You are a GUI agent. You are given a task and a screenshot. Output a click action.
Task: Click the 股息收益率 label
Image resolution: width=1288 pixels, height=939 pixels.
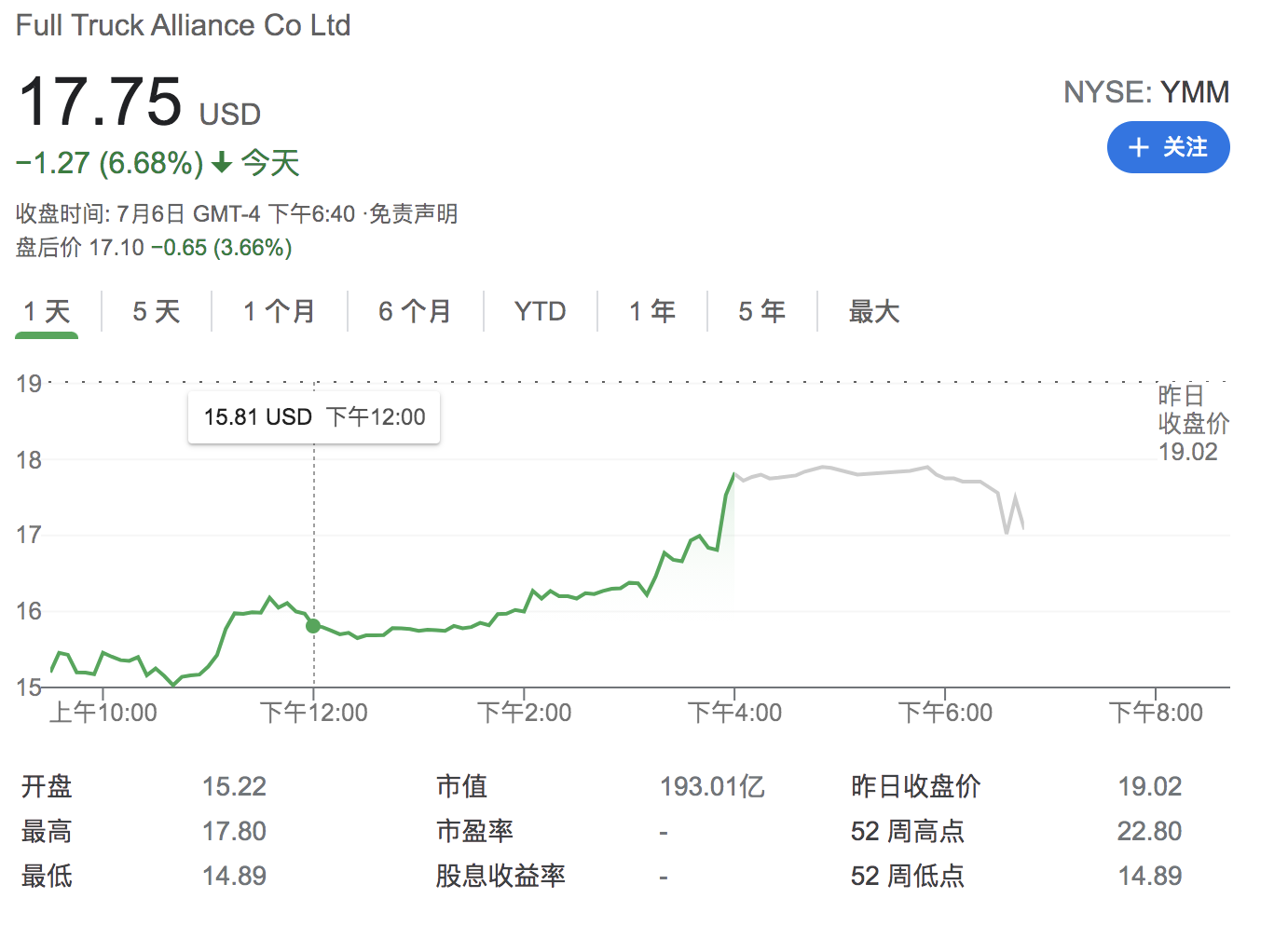point(501,876)
